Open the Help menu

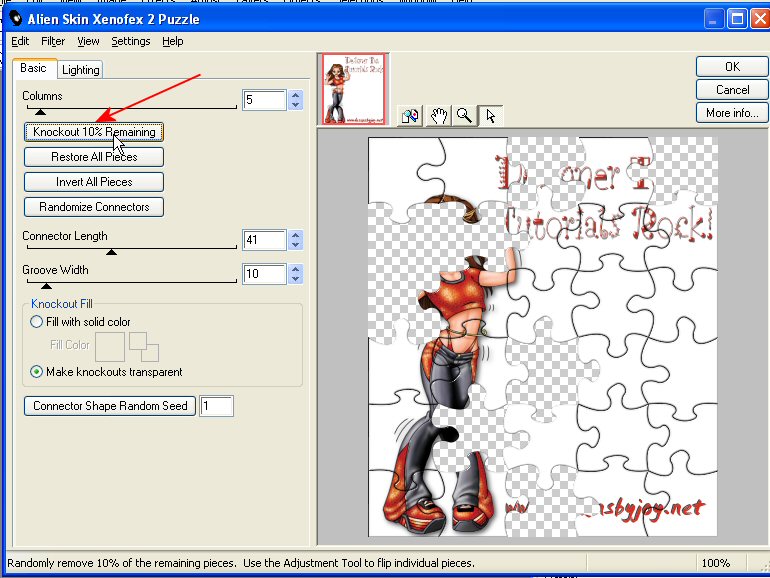[x=173, y=41]
